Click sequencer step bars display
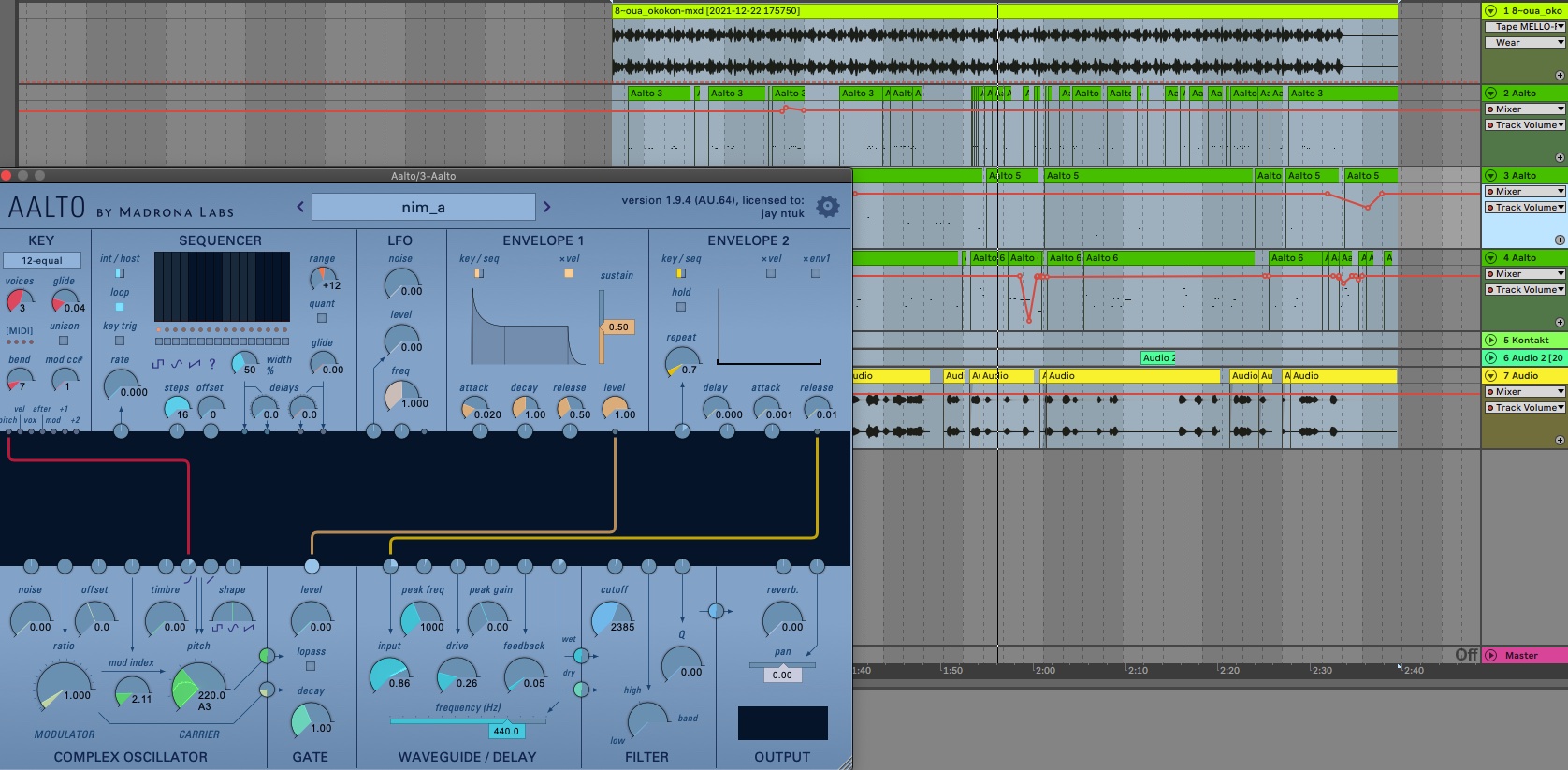Viewport: 1568px width, 770px height. pyautogui.click(x=222, y=286)
